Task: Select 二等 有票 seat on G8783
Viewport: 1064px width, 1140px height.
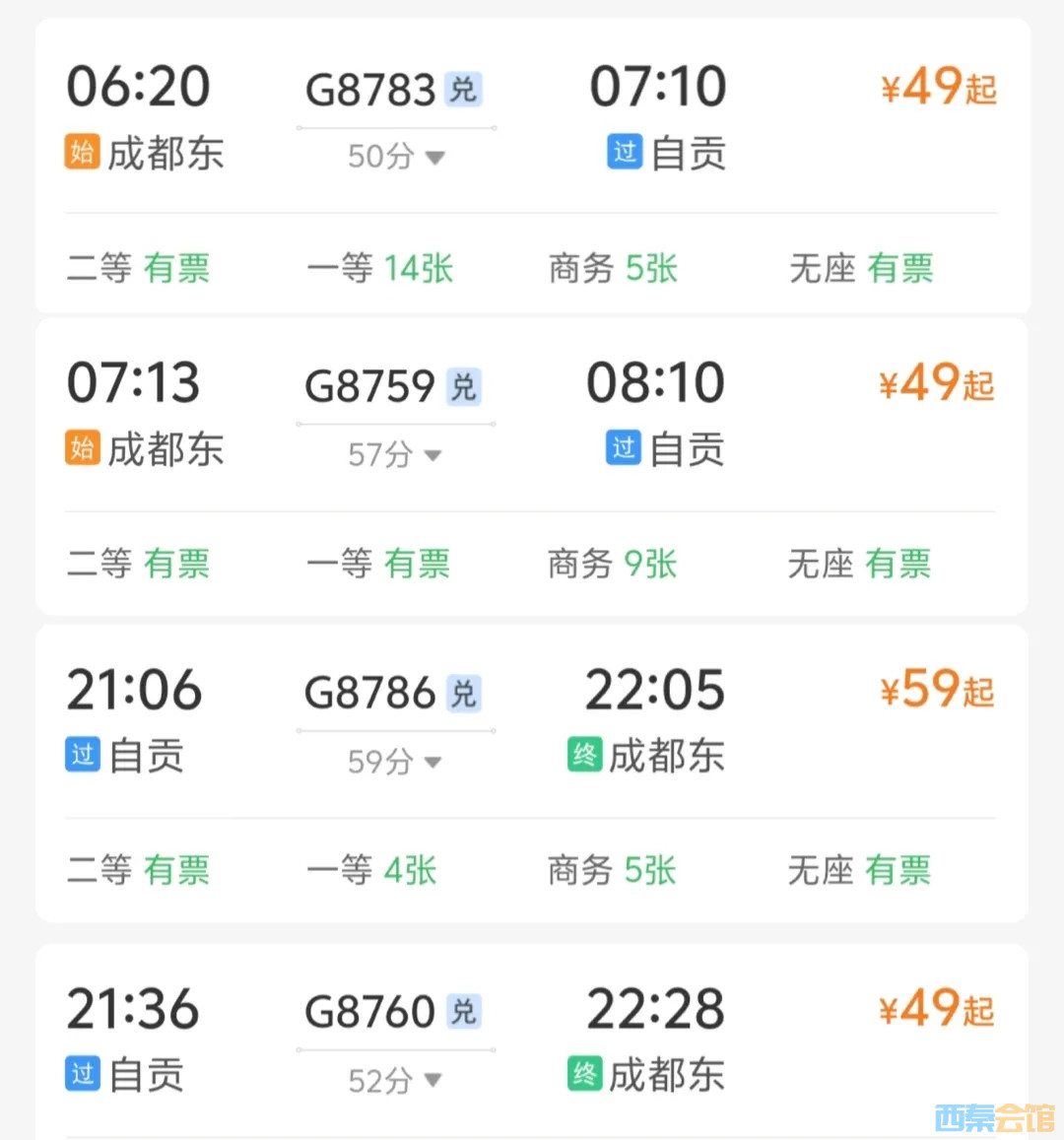Action: tap(139, 268)
